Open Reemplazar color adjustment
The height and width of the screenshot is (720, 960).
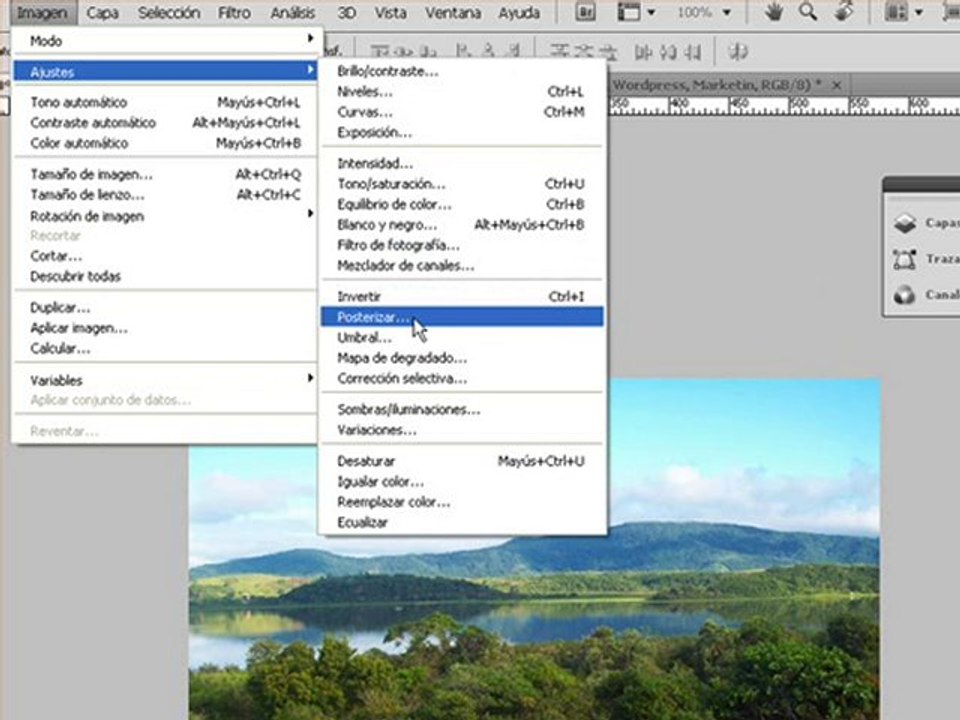coord(462,502)
